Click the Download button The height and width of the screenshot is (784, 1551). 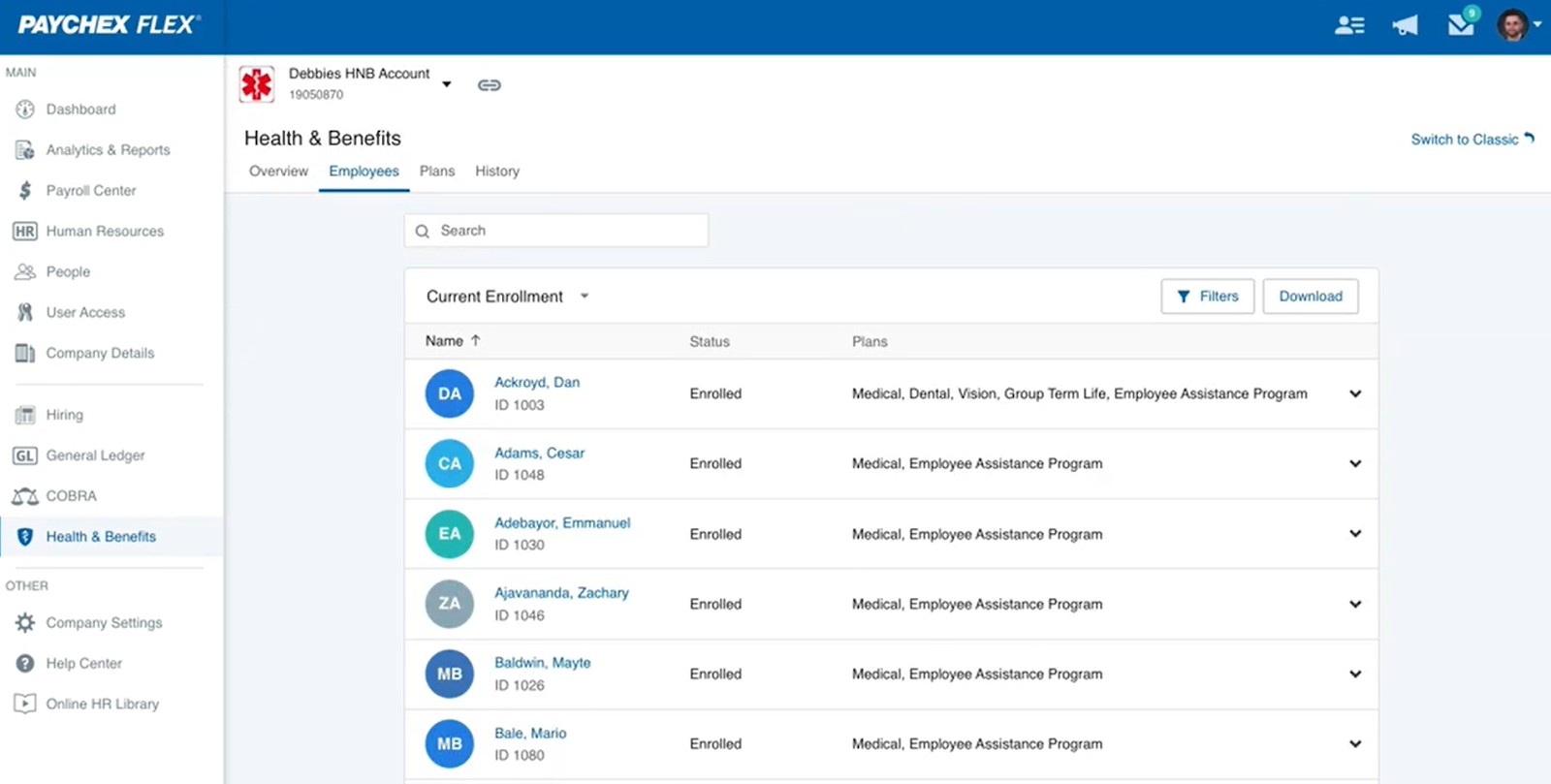click(1310, 297)
